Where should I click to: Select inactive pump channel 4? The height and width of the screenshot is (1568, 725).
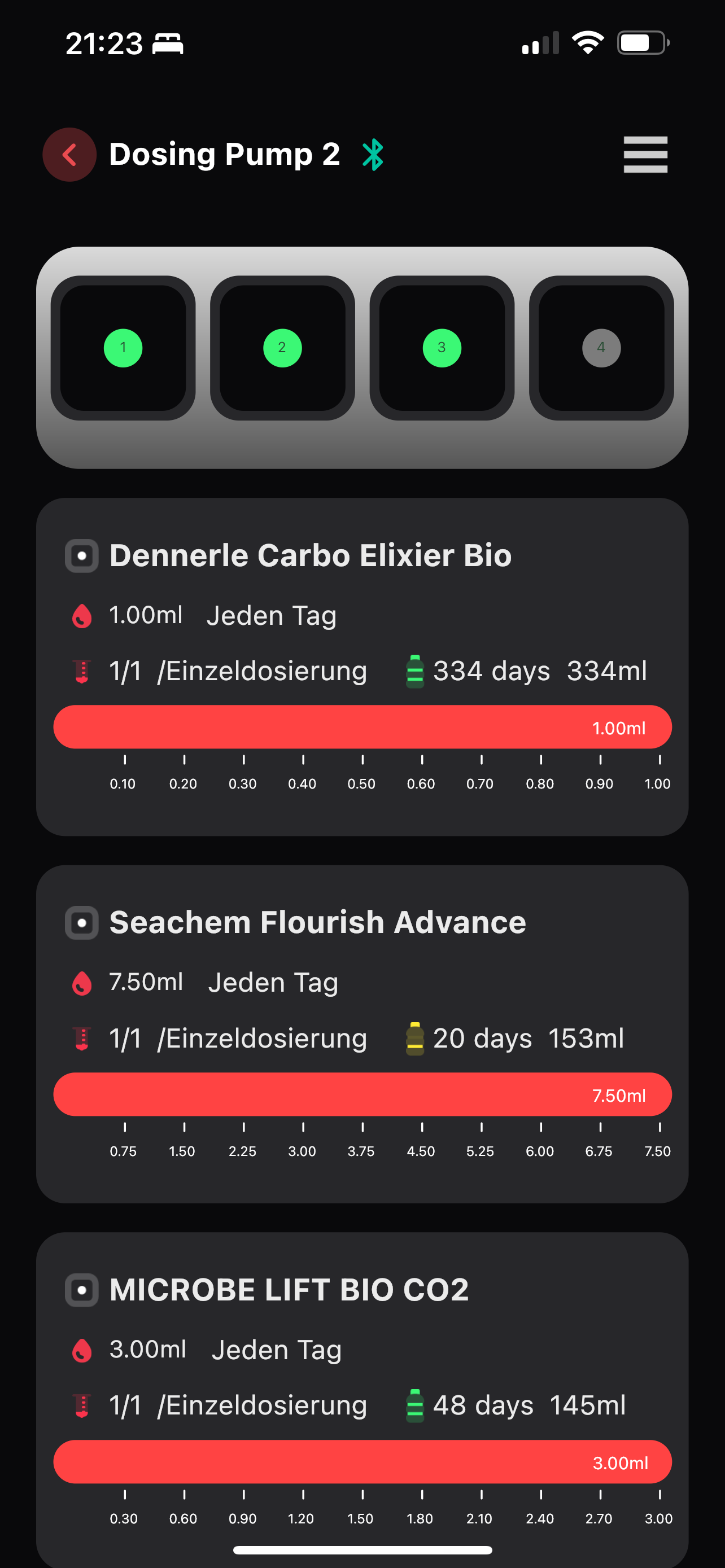point(601,348)
